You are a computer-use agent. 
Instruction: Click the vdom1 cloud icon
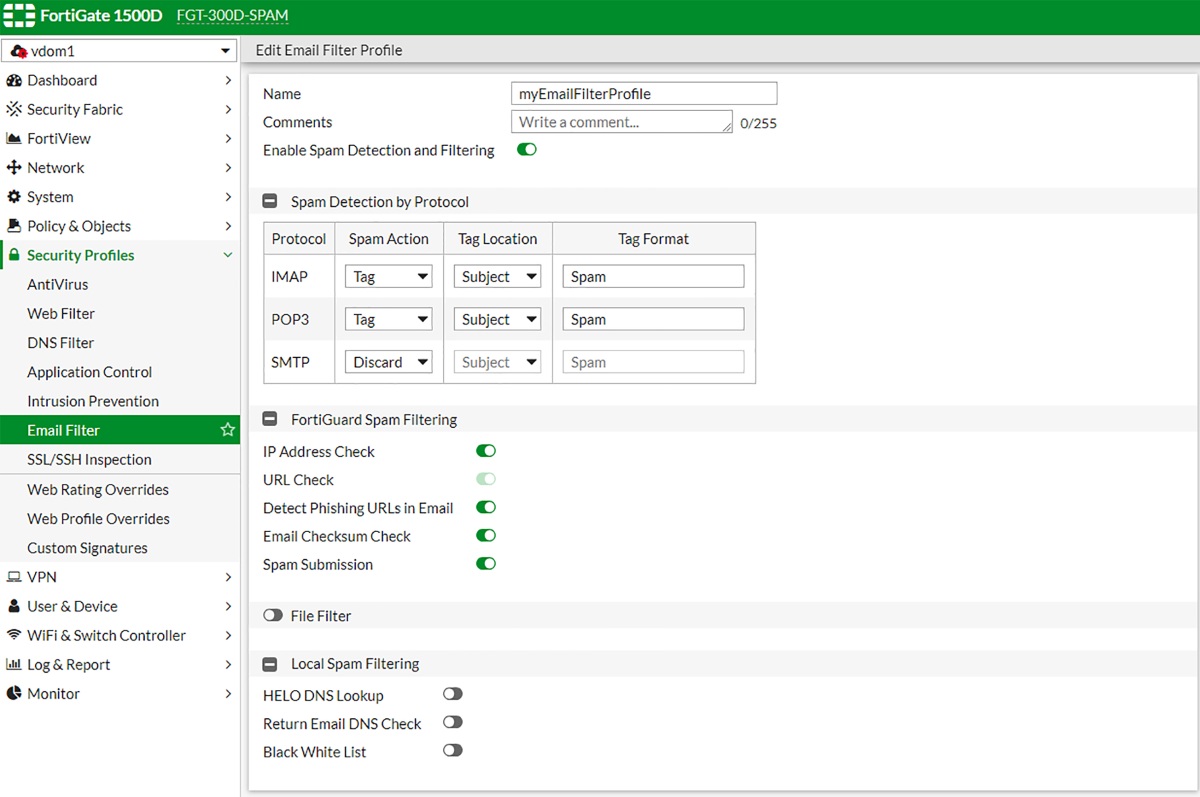19,51
